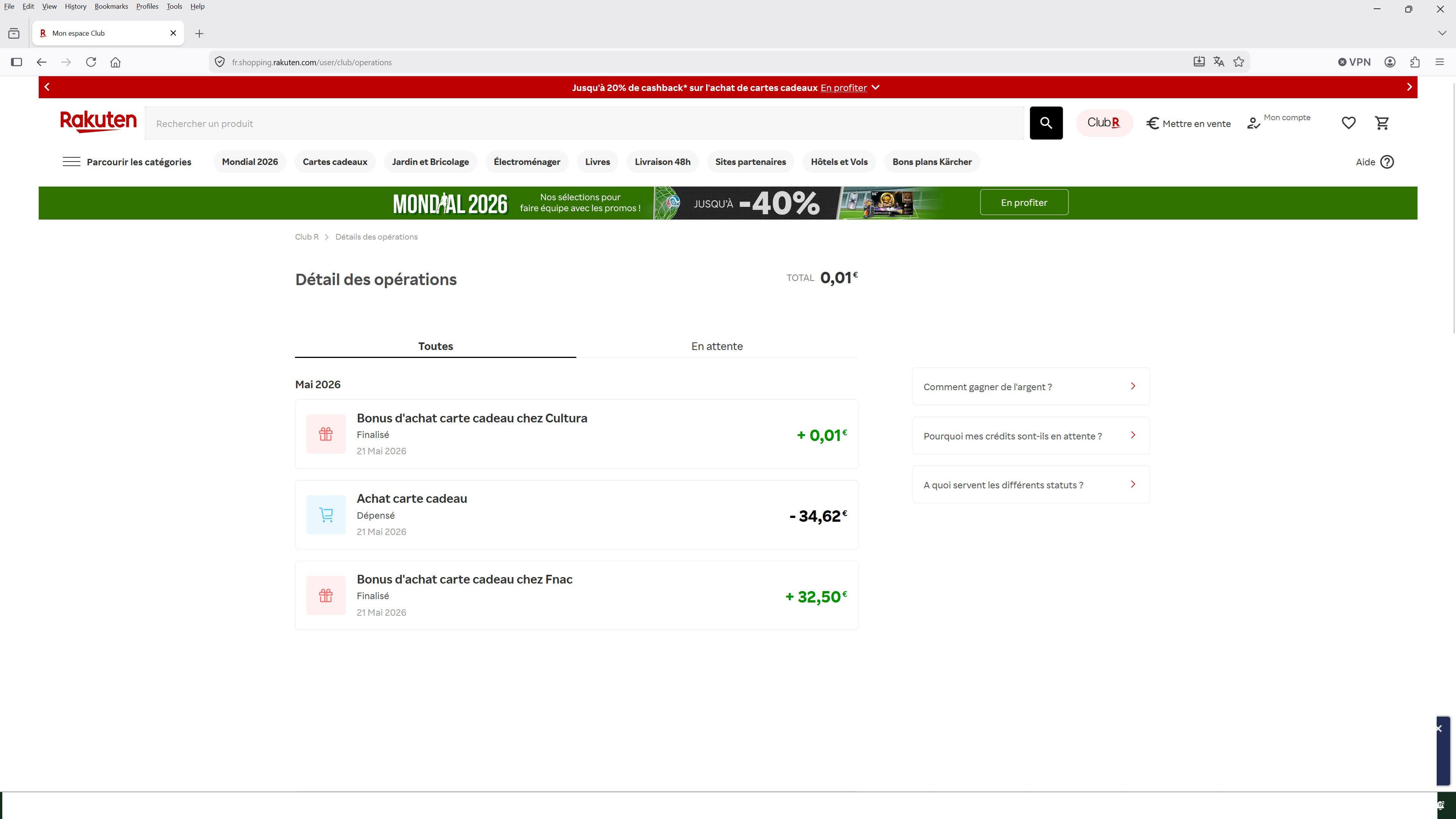Open the Sites partenaires category
The width and height of the screenshot is (1456, 819).
pyautogui.click(x=751, y=162)
